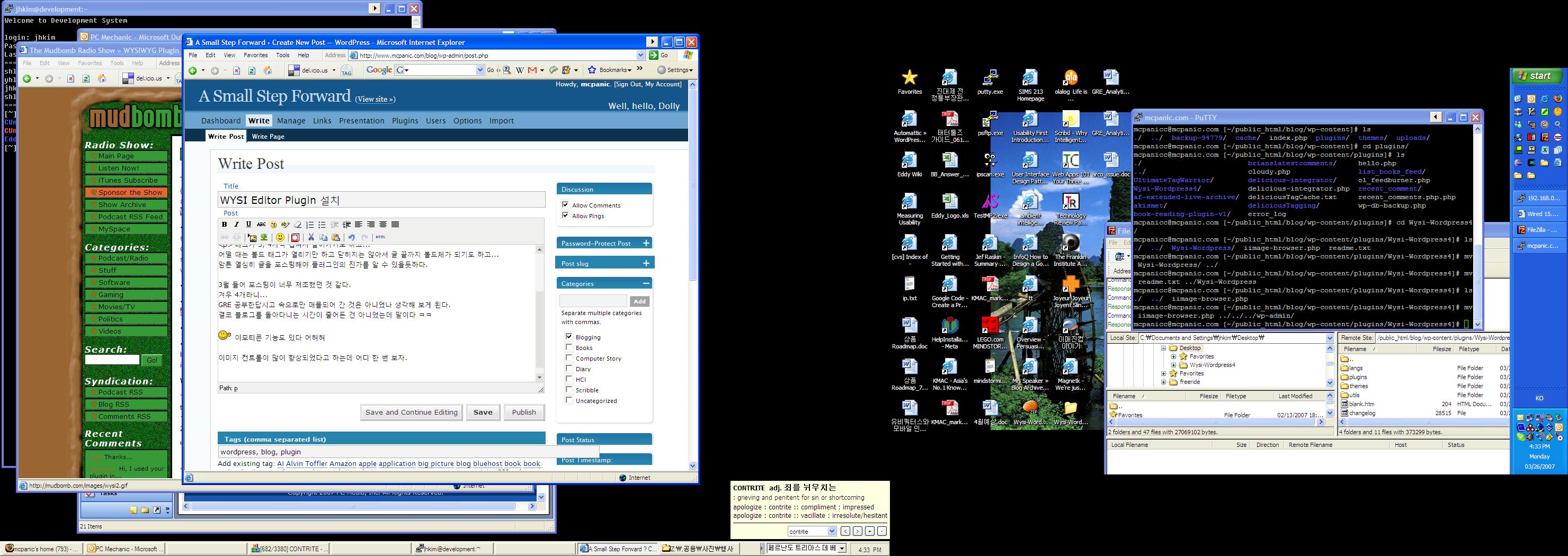Check the Books category
1568x556 pixels.
click(x=569, y=347)
